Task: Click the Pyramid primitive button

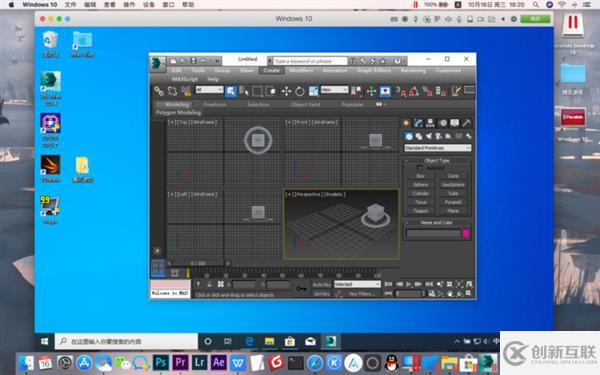Action: (x=453, y=202)
